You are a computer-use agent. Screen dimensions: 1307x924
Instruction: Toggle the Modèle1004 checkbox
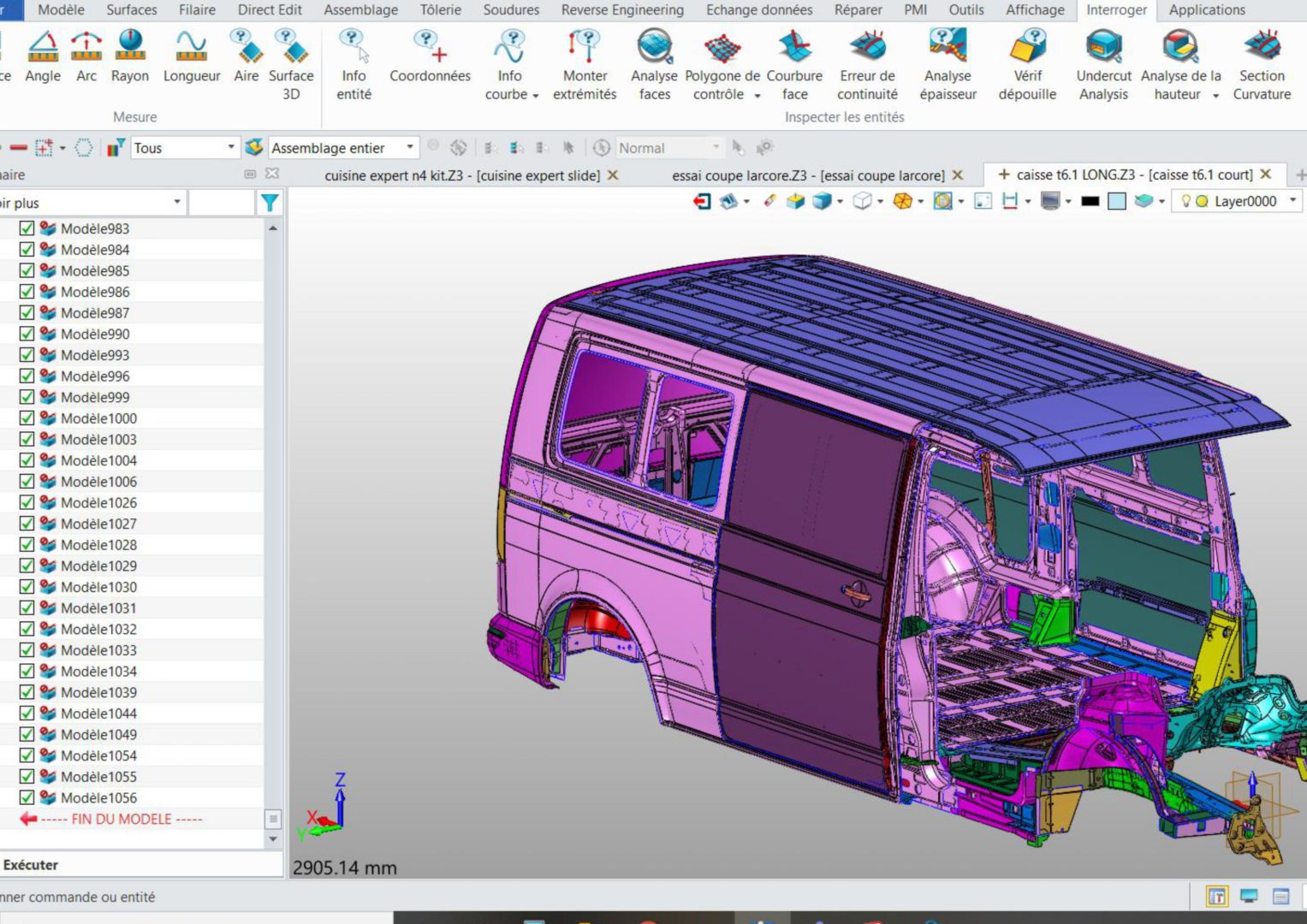pyautogui.click(x=27, y=460)
